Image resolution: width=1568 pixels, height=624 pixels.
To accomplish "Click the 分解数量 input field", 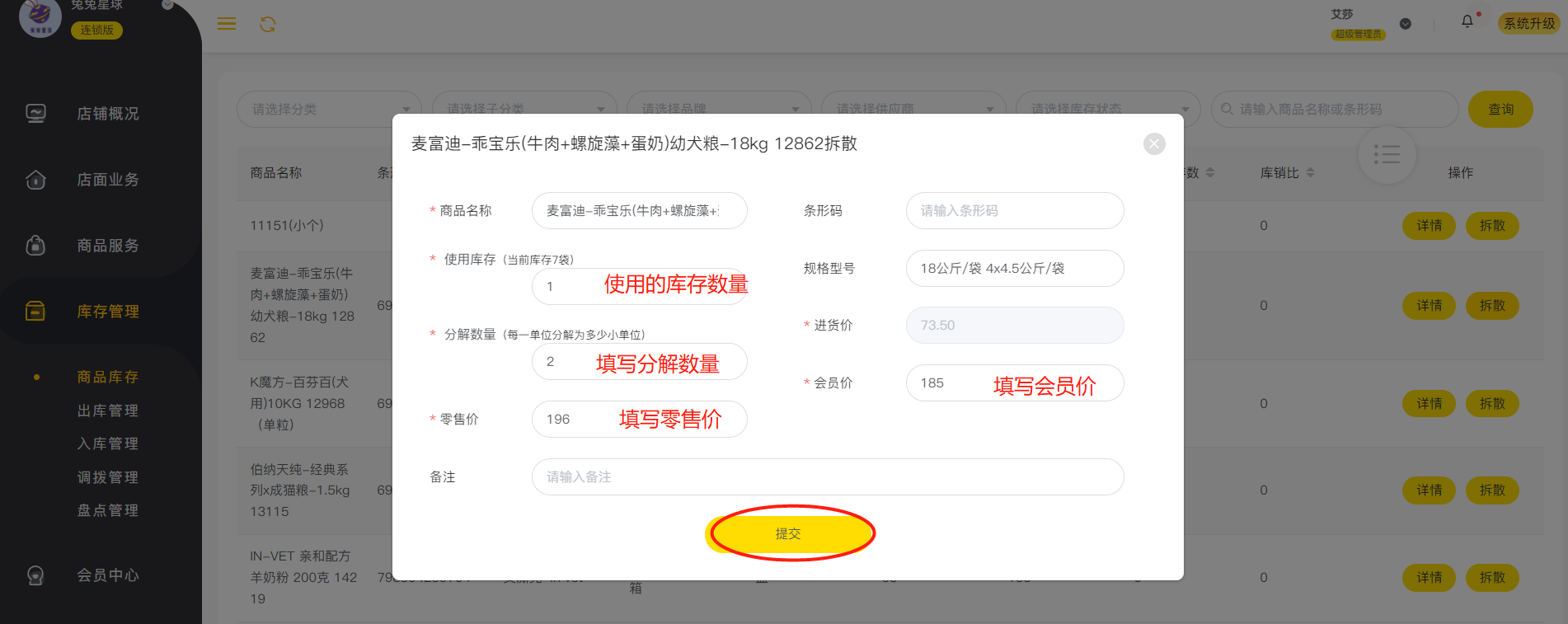I will click(x=640, y=362).
